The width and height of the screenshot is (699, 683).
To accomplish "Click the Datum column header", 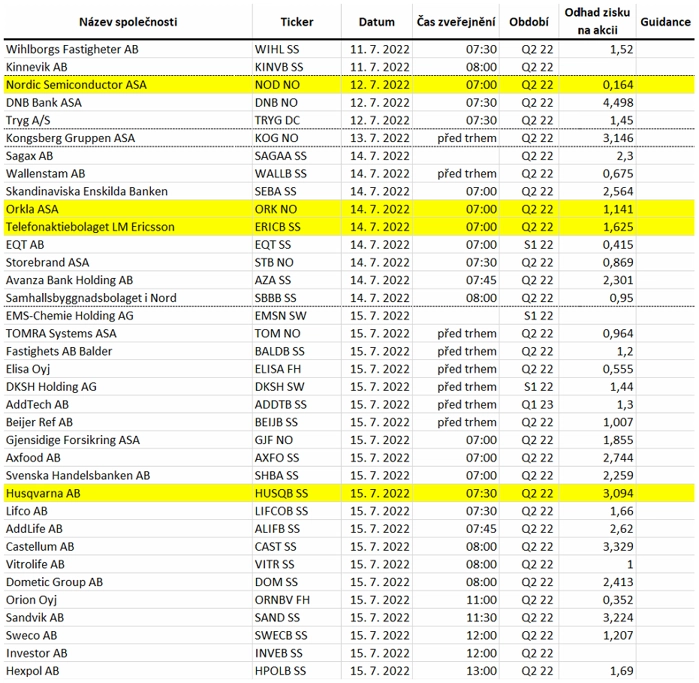I will click(x=377, y=22).
